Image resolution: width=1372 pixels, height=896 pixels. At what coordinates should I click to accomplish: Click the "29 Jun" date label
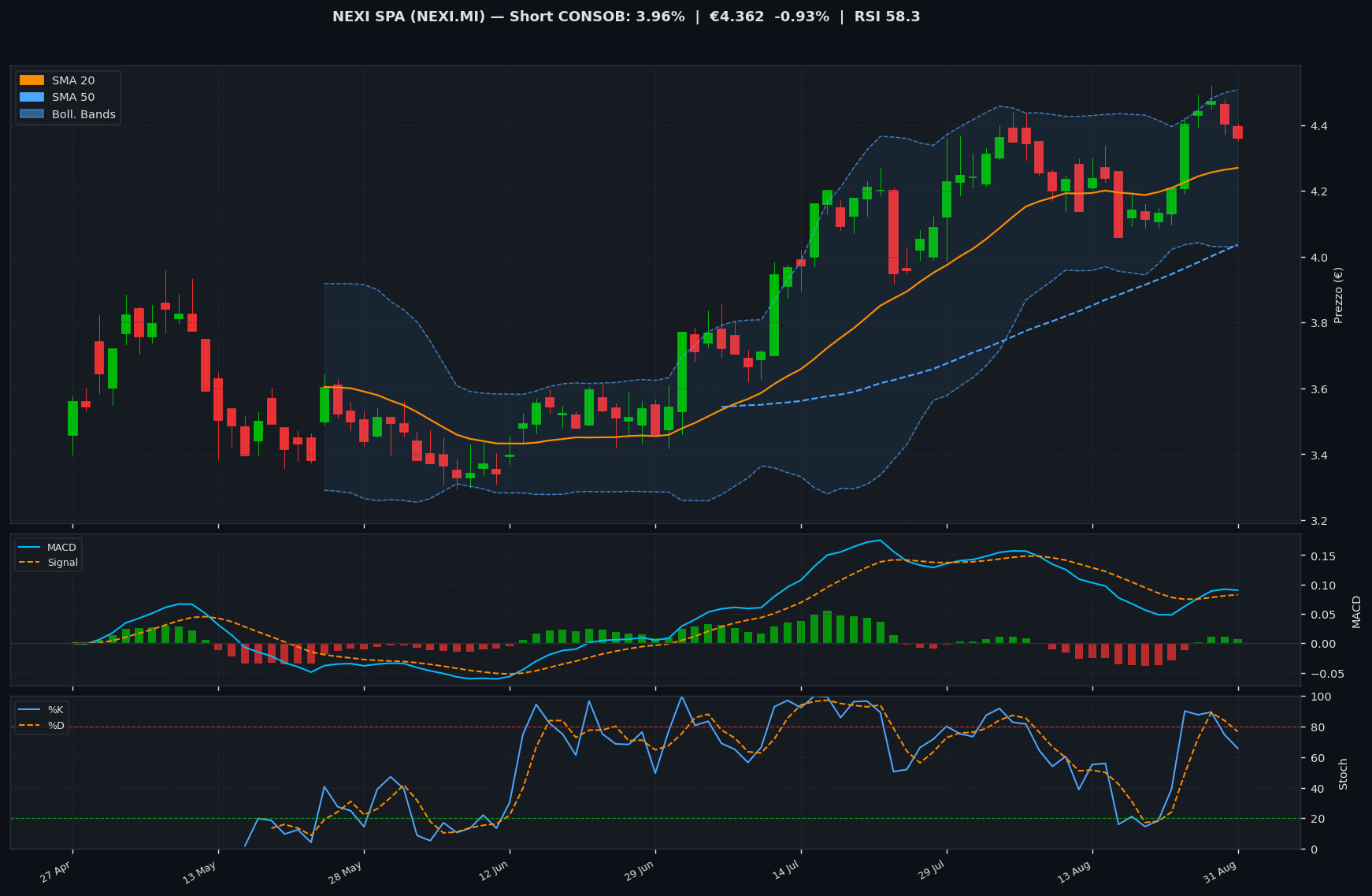638,872
